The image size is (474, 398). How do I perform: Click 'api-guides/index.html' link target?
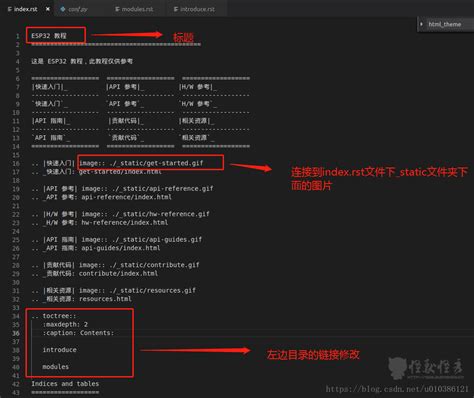coord(121,248)
